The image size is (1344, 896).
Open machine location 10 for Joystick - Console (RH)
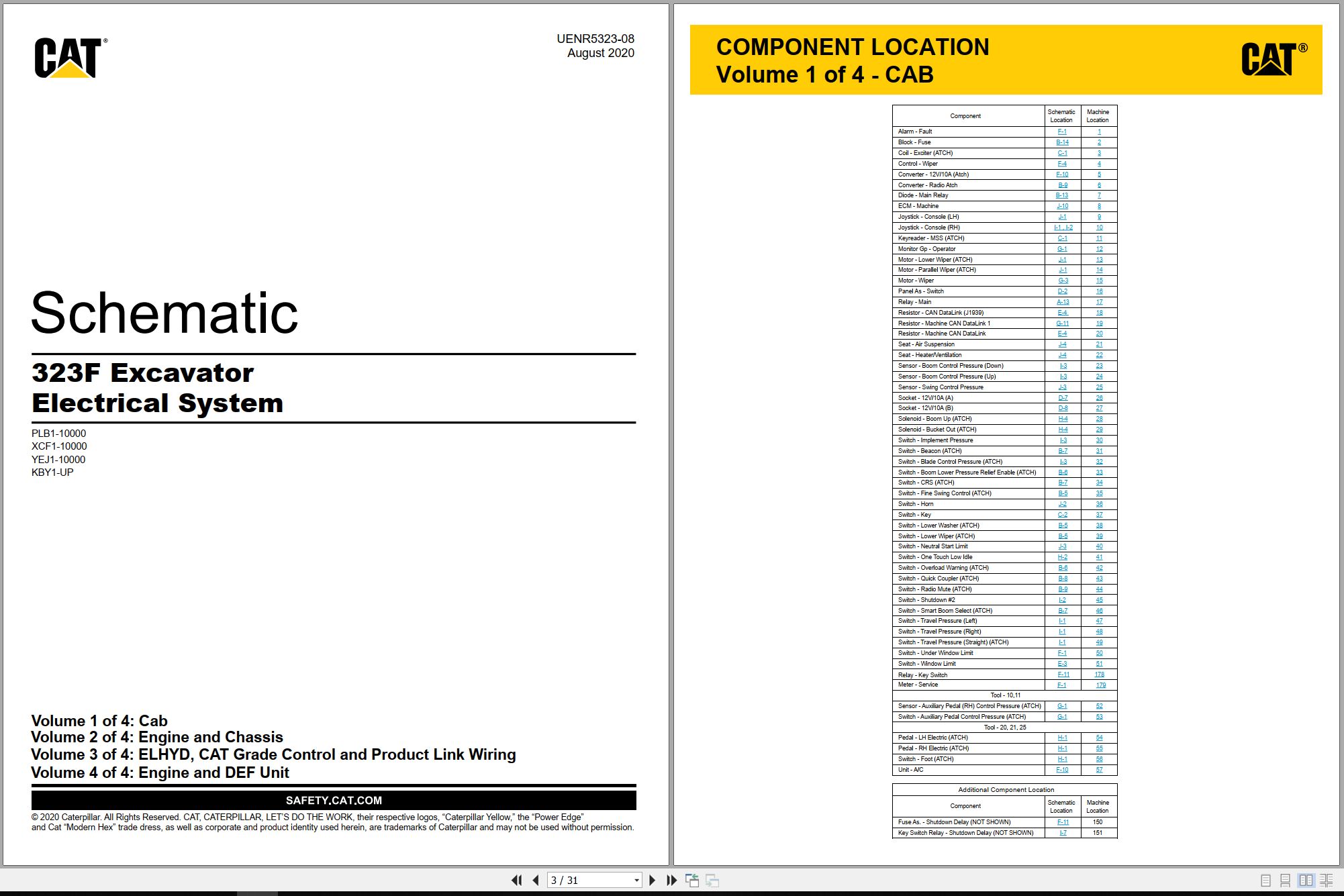[1099, 228]
